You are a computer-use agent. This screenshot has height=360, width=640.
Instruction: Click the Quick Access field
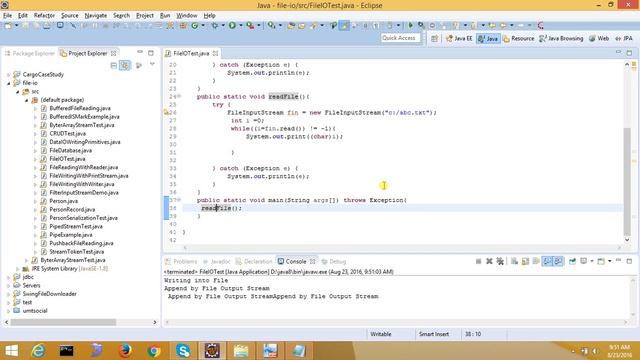[400, 38]
